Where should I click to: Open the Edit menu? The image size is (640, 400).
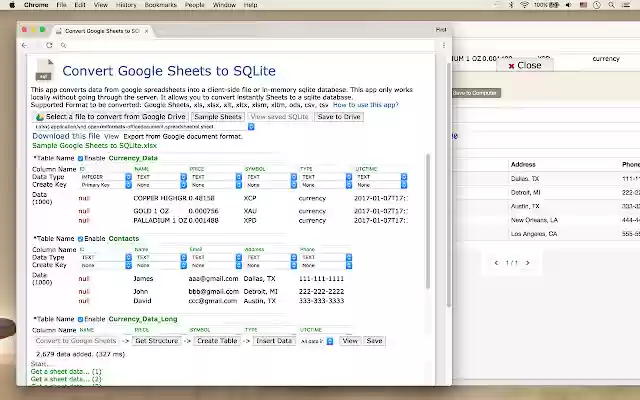click(x=80, y=5)
